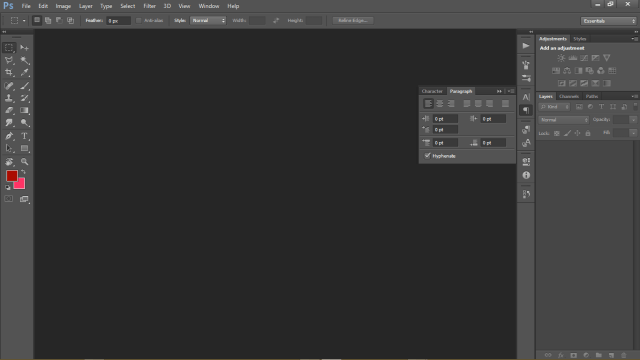
Task: Toggle Lock all in Layers panel
Action: [x=588, y=133]
